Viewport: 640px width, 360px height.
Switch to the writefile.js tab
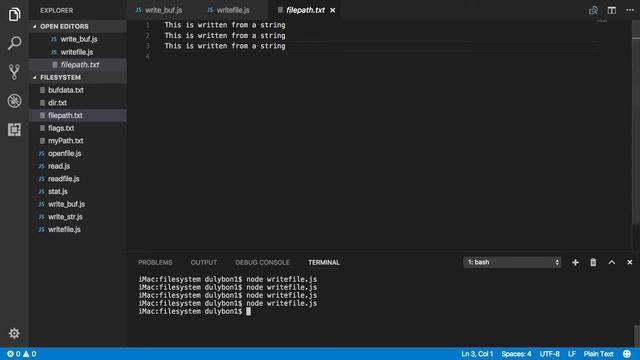228,10
